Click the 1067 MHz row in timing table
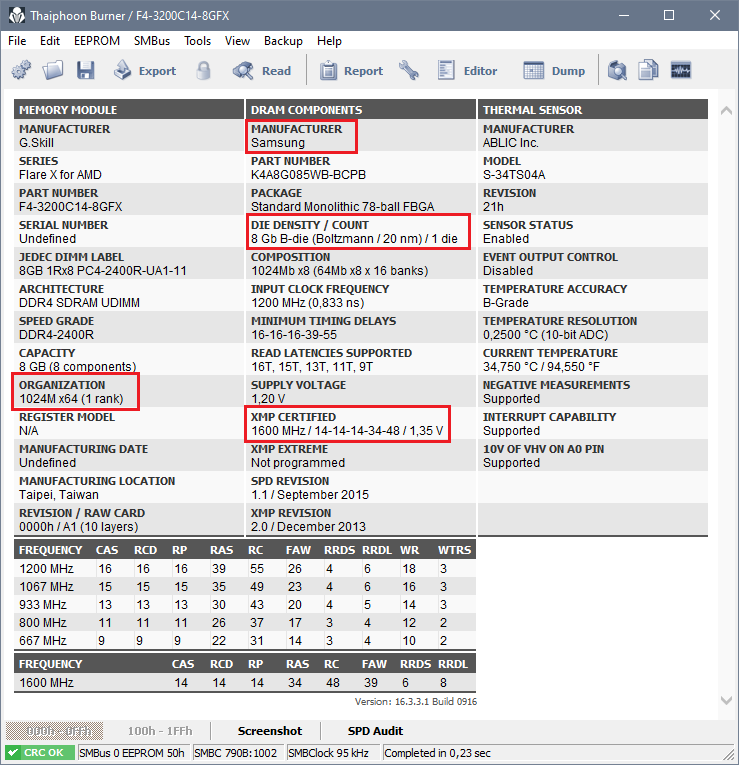Screen dimensions: 739x765 pyautogui.click(x=245, y=587)
